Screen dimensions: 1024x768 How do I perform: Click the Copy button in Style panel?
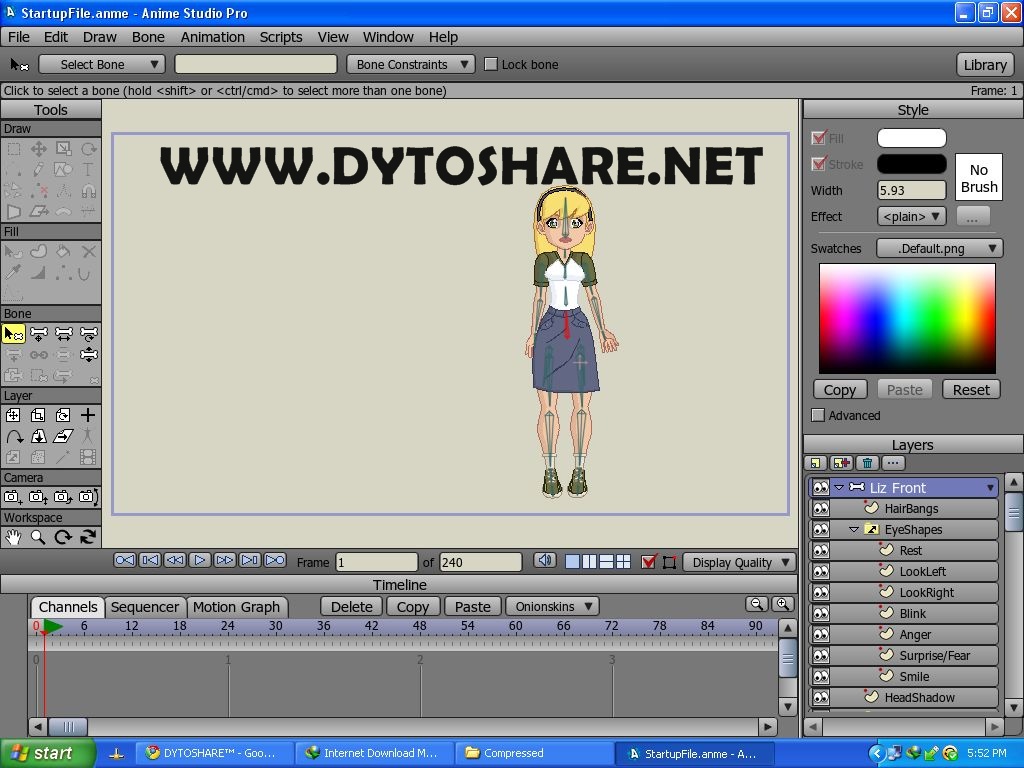840,390
